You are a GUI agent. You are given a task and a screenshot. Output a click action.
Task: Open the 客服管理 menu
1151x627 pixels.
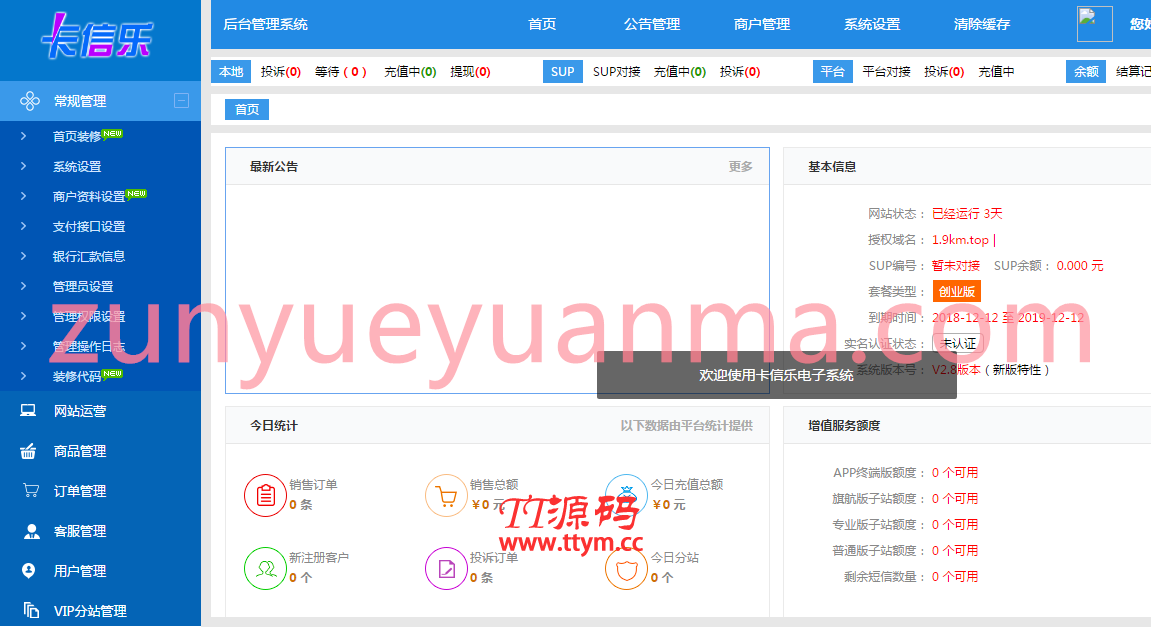pos(80,531)
